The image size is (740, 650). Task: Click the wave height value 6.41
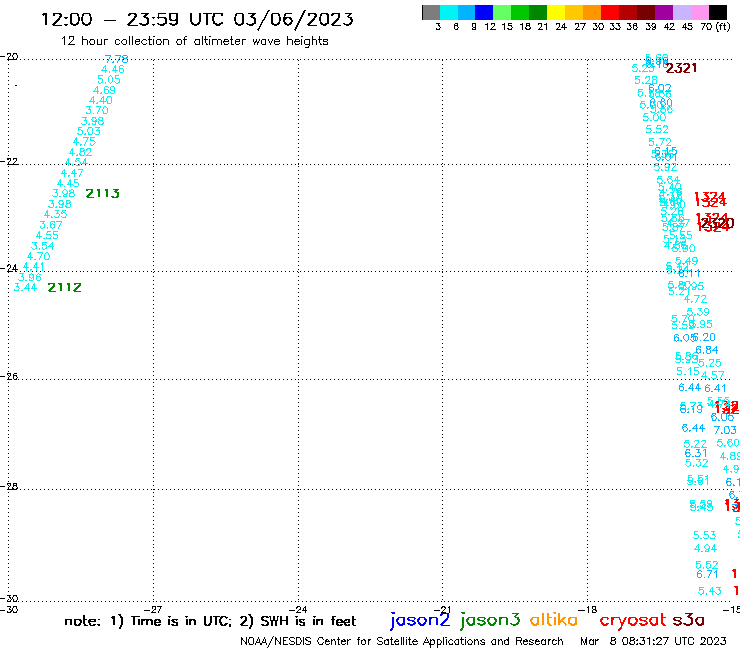[715, 388]
